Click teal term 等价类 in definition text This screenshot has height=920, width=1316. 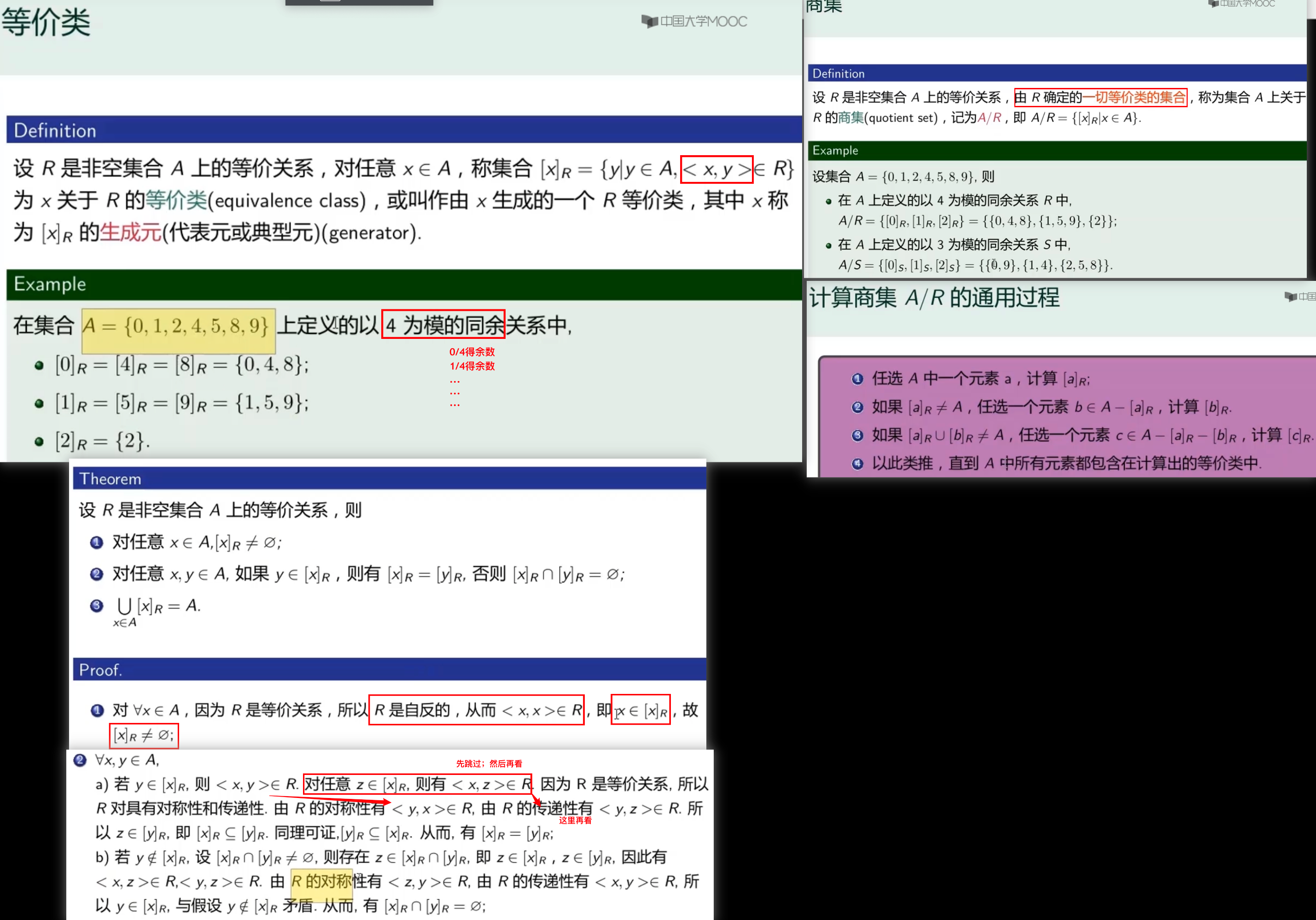click(176, 201)
